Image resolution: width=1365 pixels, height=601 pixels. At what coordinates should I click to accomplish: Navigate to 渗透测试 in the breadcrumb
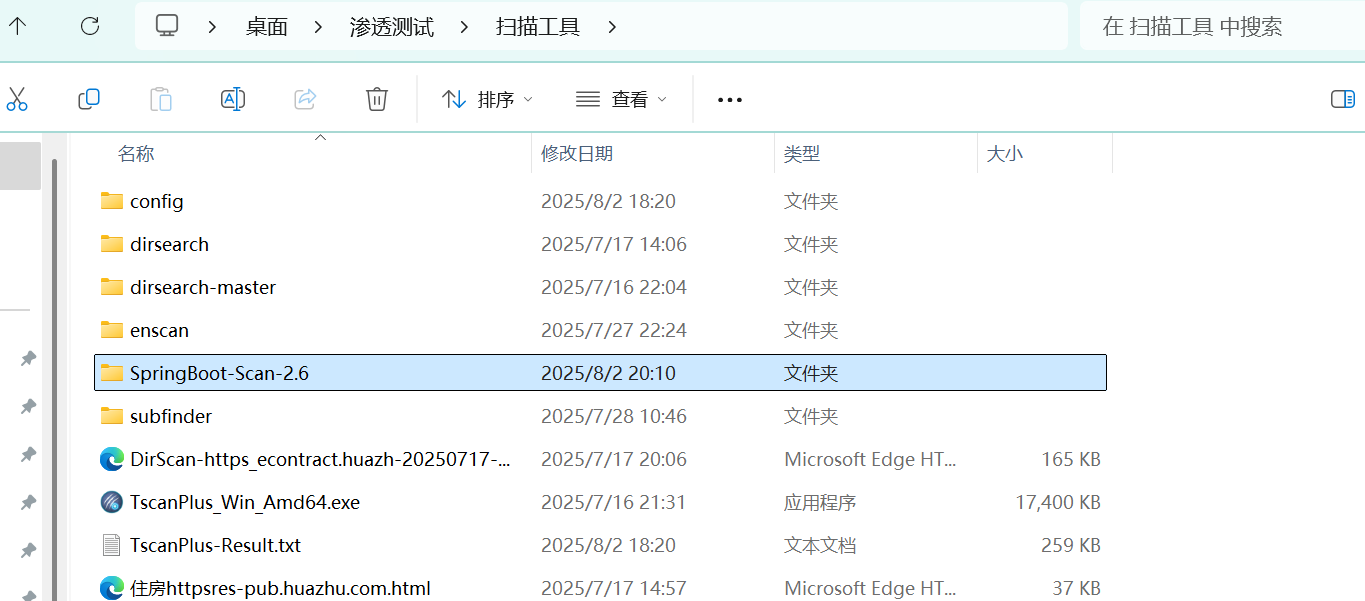(391, 27)
